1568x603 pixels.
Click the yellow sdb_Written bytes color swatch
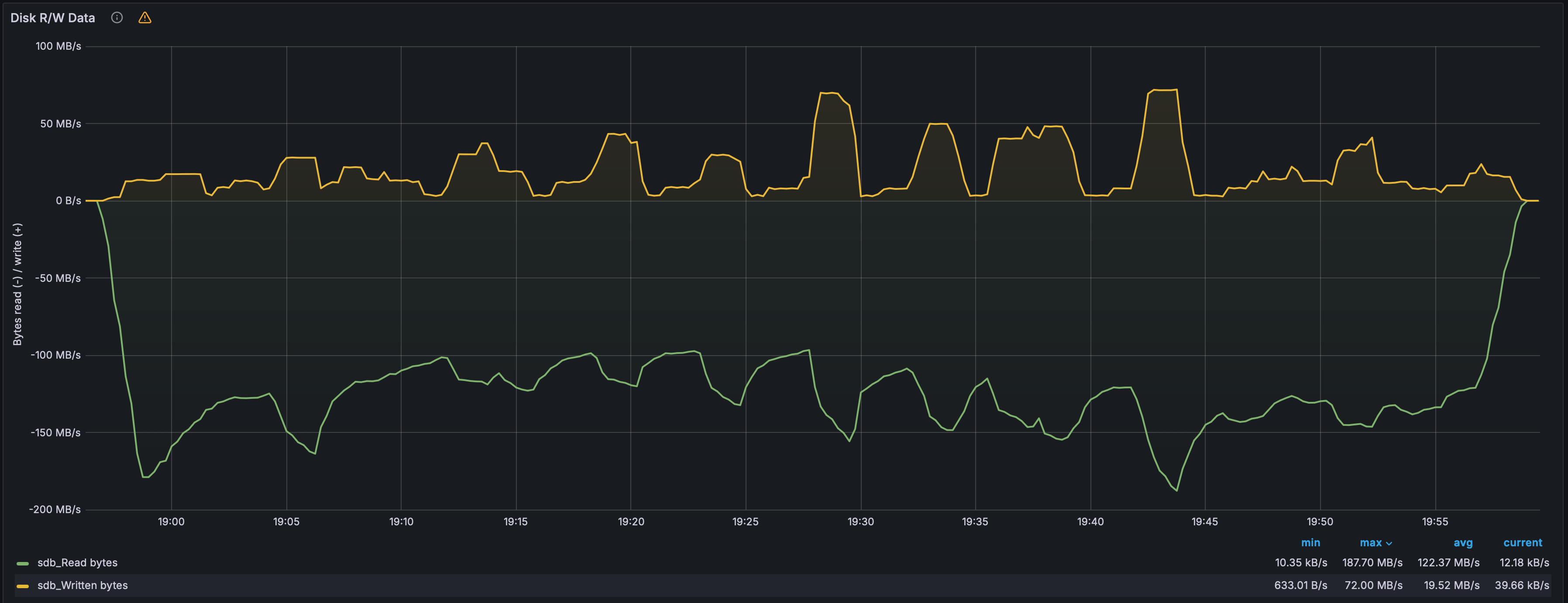click(23, 586)
